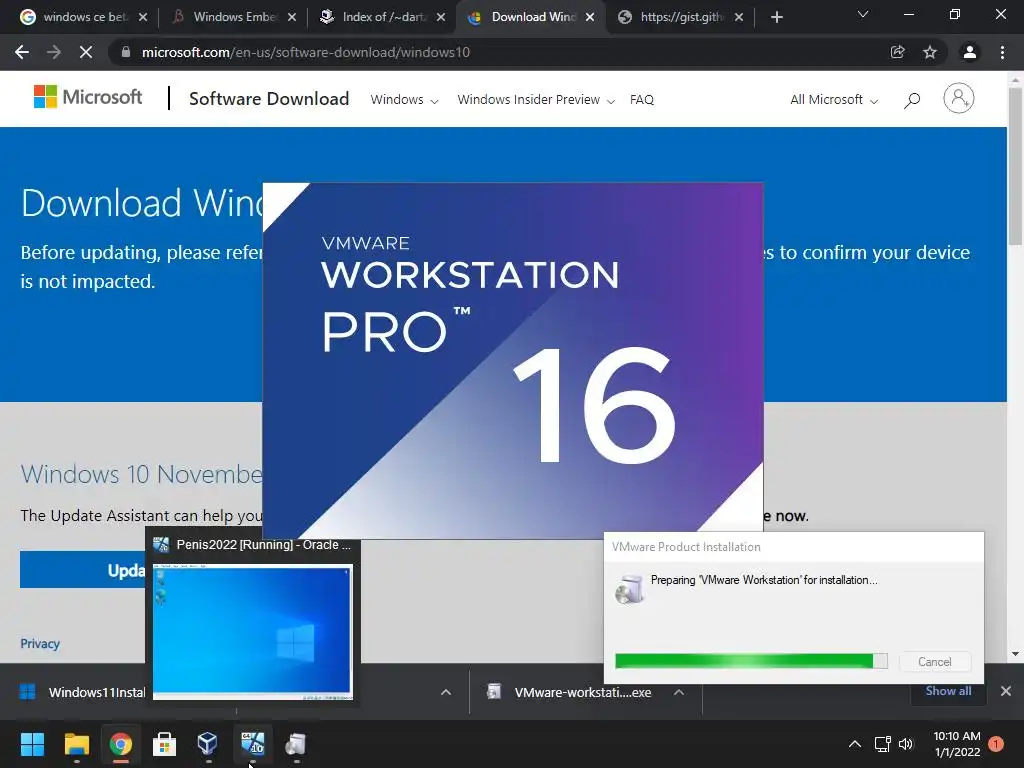The width and height of the screenshot is (1024, 768).
Task: Click the VMware installation progress bar
Action: pyautogui.click(x=751, y=661)
